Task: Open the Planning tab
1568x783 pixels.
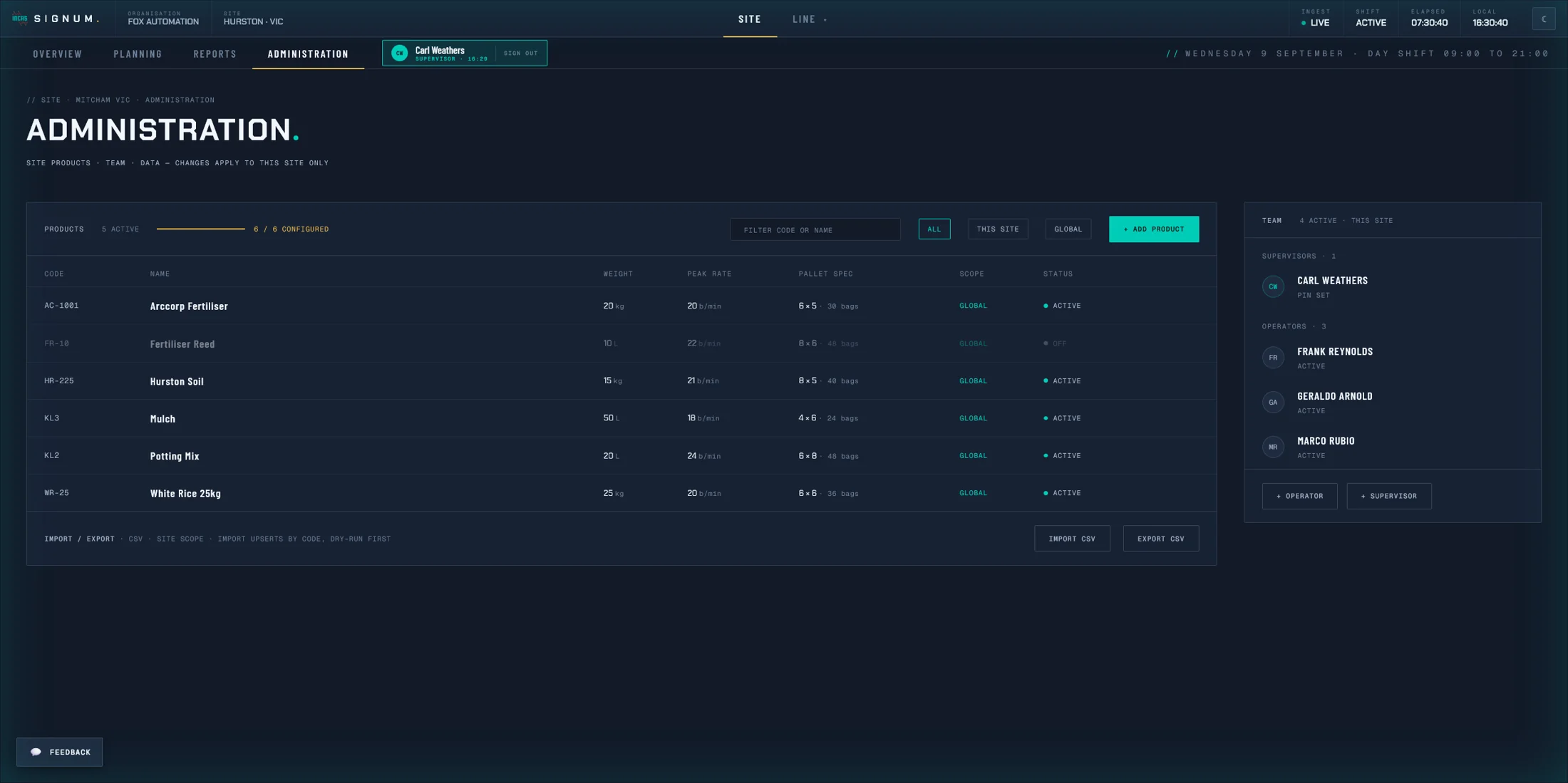Action: click(138, 54)
